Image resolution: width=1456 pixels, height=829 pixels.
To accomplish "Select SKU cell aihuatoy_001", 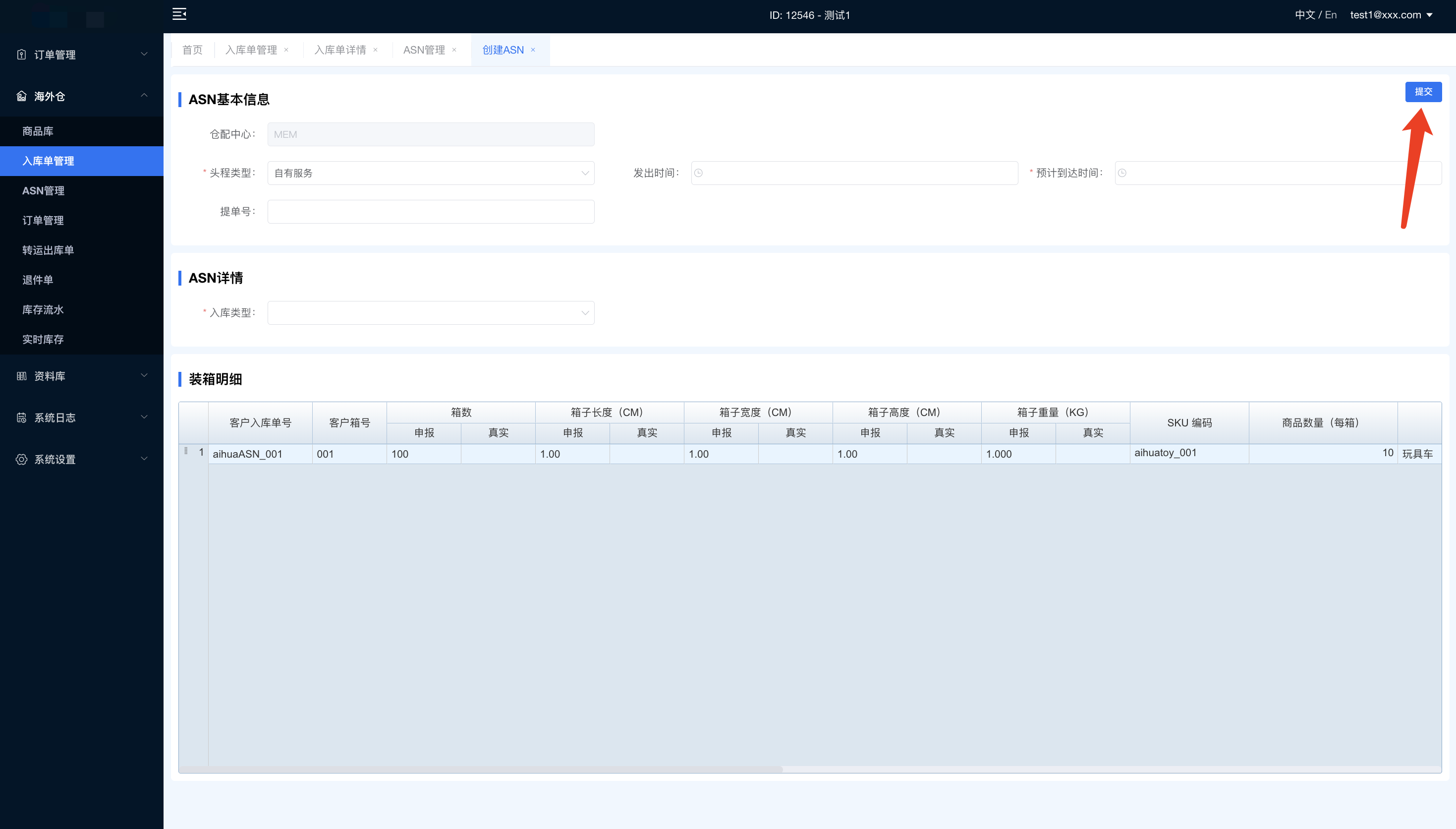I will pyautogui.click(x=1189, y=454).
